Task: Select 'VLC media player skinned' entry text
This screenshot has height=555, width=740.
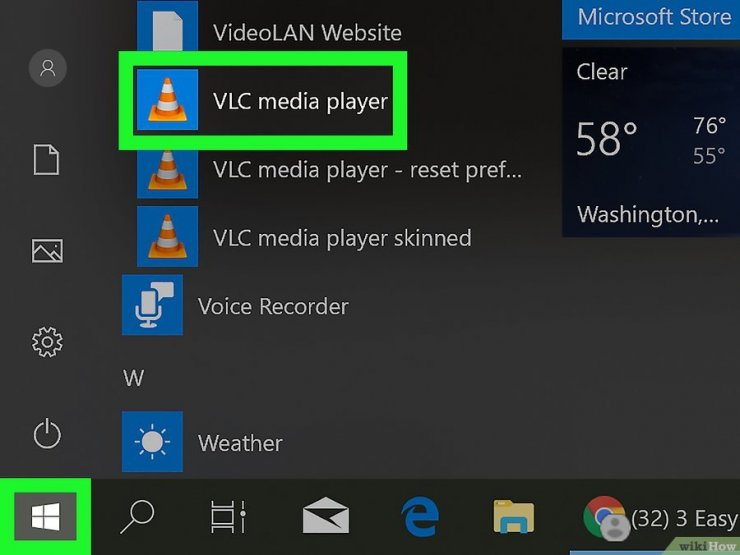Action: [x=342, y=238]
